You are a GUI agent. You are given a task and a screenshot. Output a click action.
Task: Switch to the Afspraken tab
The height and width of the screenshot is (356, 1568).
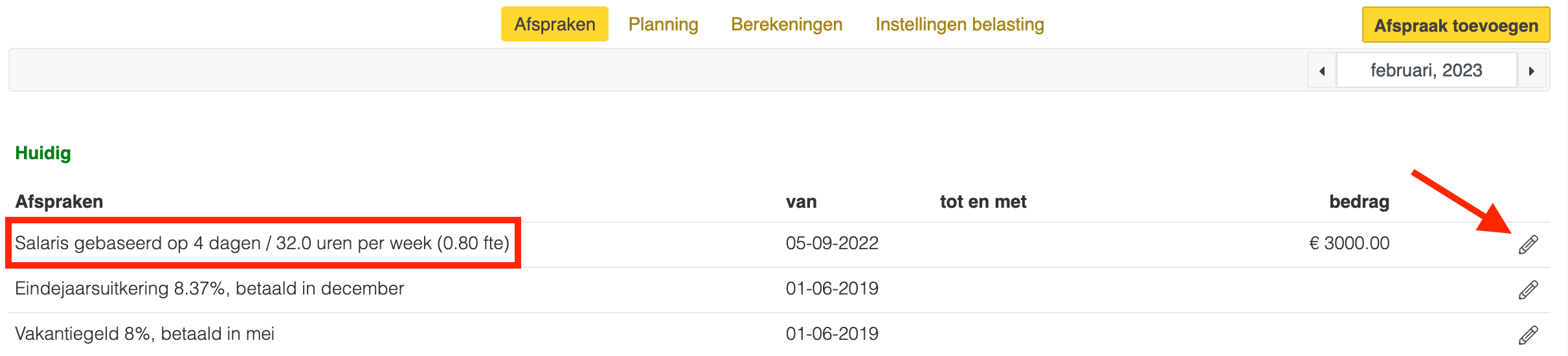pyautogui.click(x=555, y=25)
